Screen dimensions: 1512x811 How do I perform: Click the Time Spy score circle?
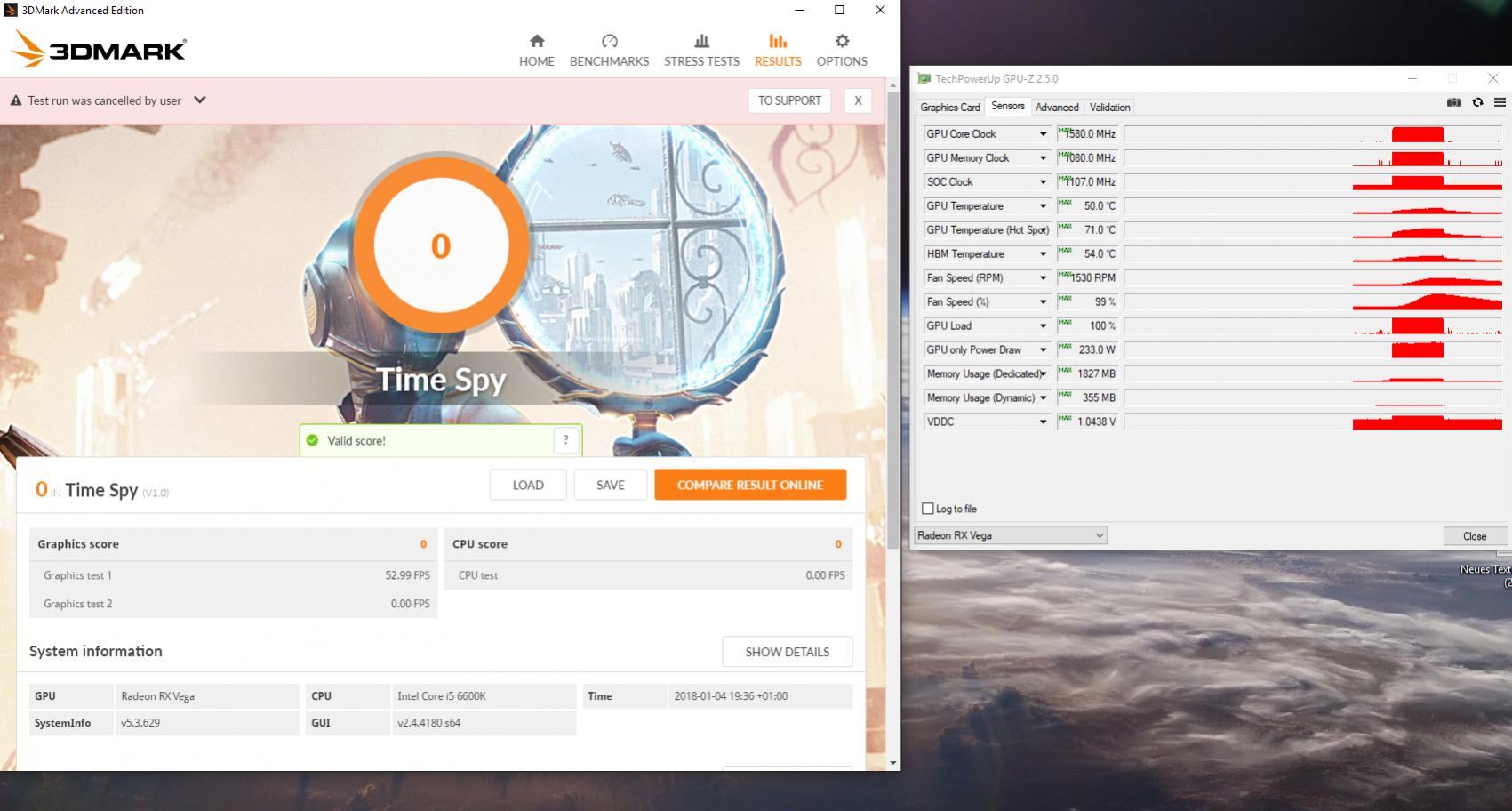(441, 245)
